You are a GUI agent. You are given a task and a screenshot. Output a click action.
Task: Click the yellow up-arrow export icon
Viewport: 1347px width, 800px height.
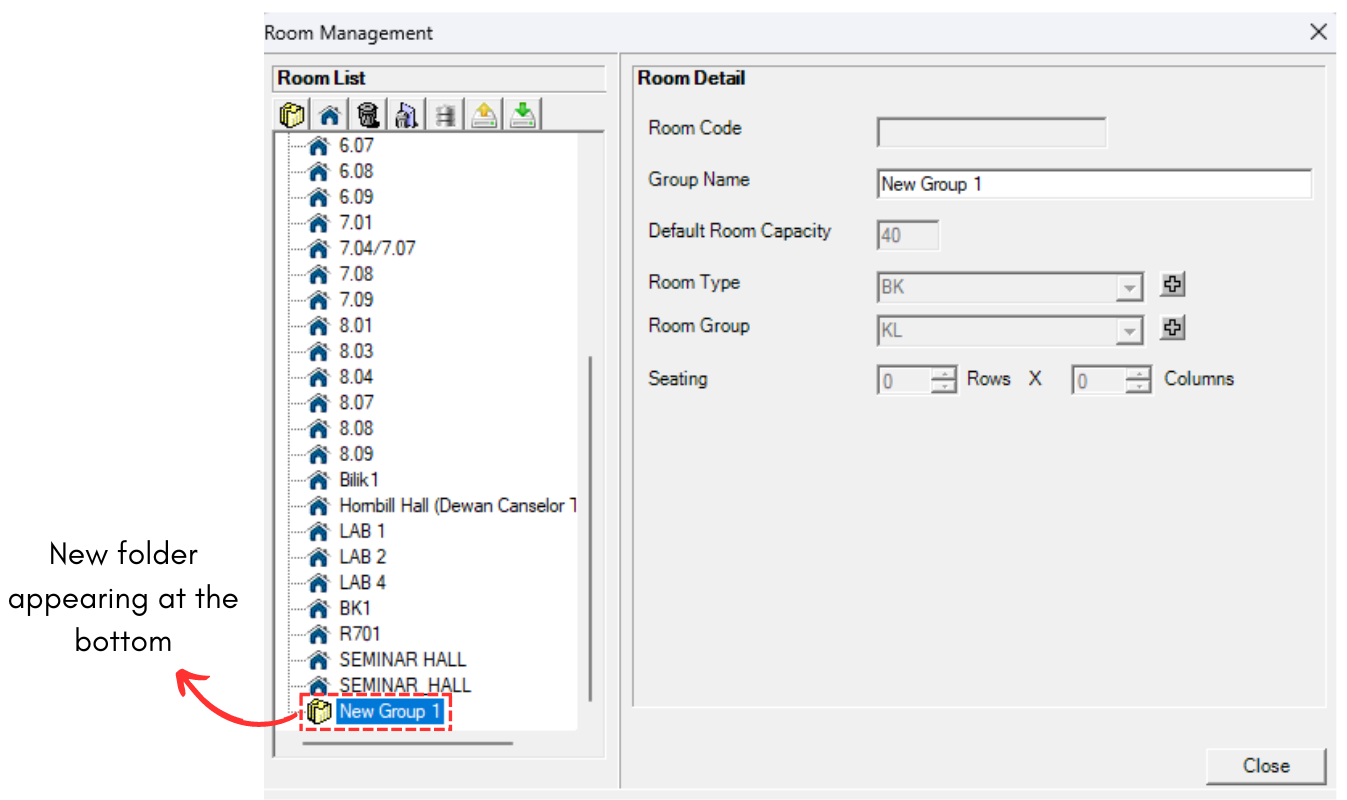click(x=484, y=115)
